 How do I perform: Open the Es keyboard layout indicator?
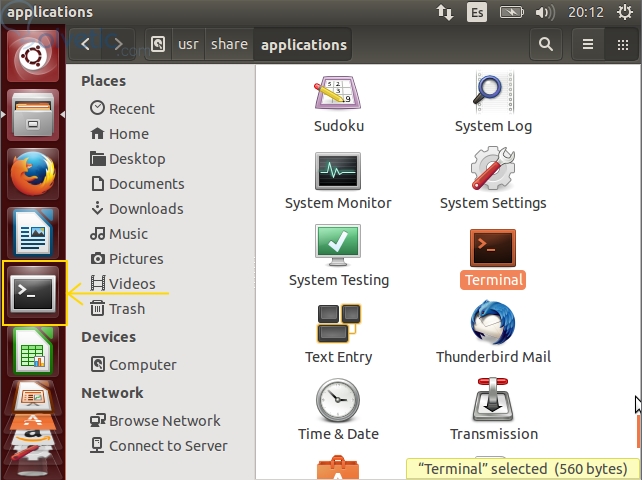pos(477,12)
